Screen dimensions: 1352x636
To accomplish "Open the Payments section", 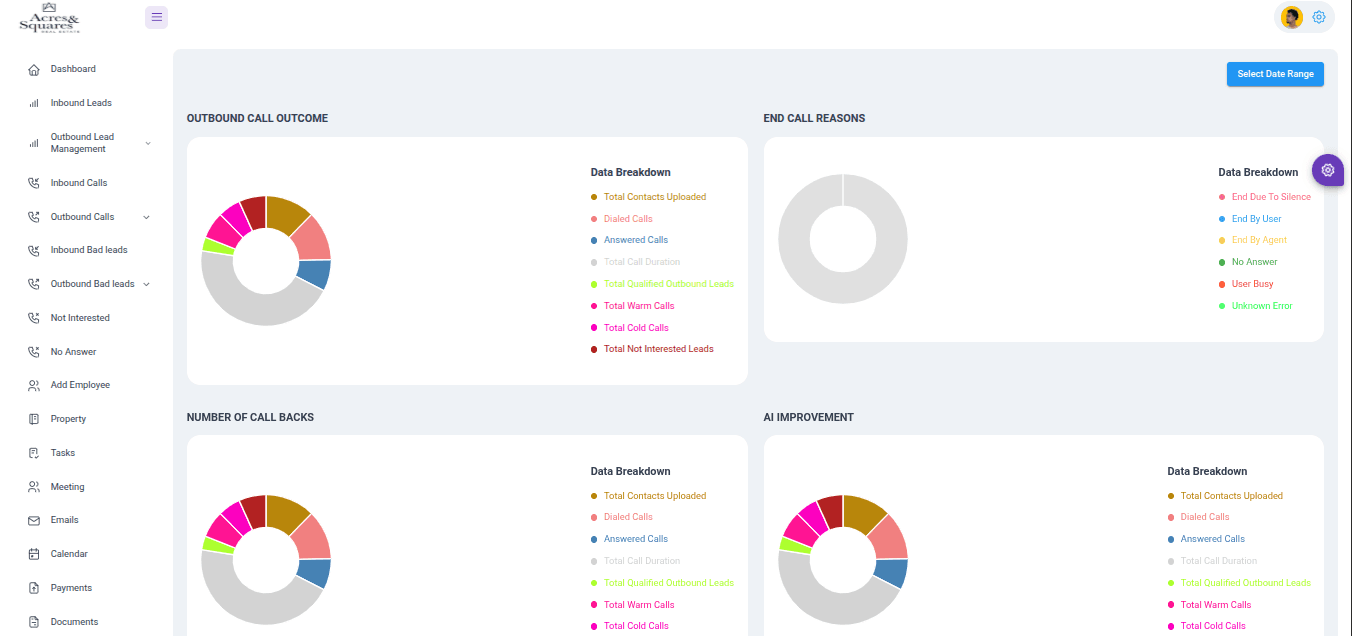I will 71,587.
